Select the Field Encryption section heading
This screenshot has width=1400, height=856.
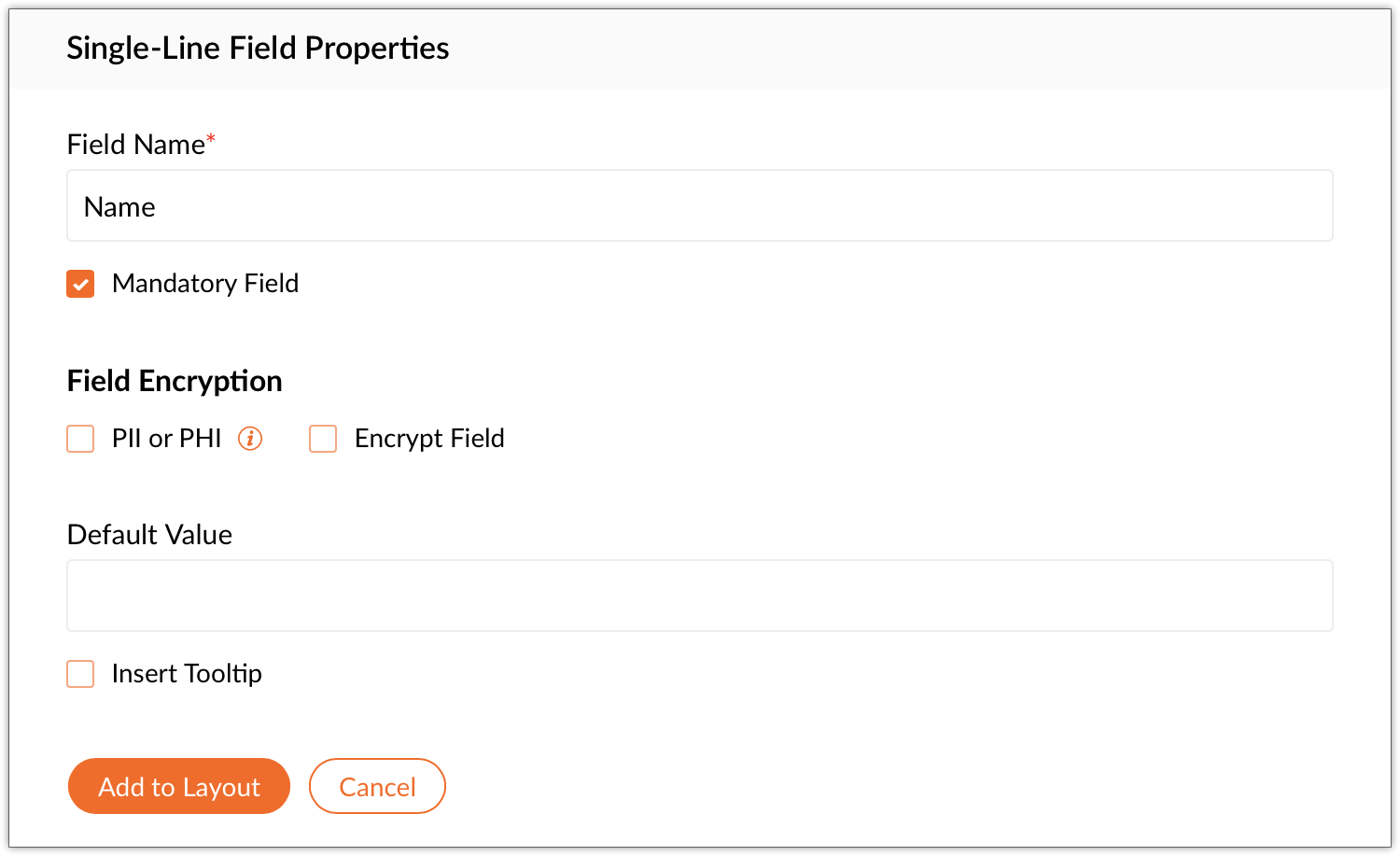click(x=175, y=381)
